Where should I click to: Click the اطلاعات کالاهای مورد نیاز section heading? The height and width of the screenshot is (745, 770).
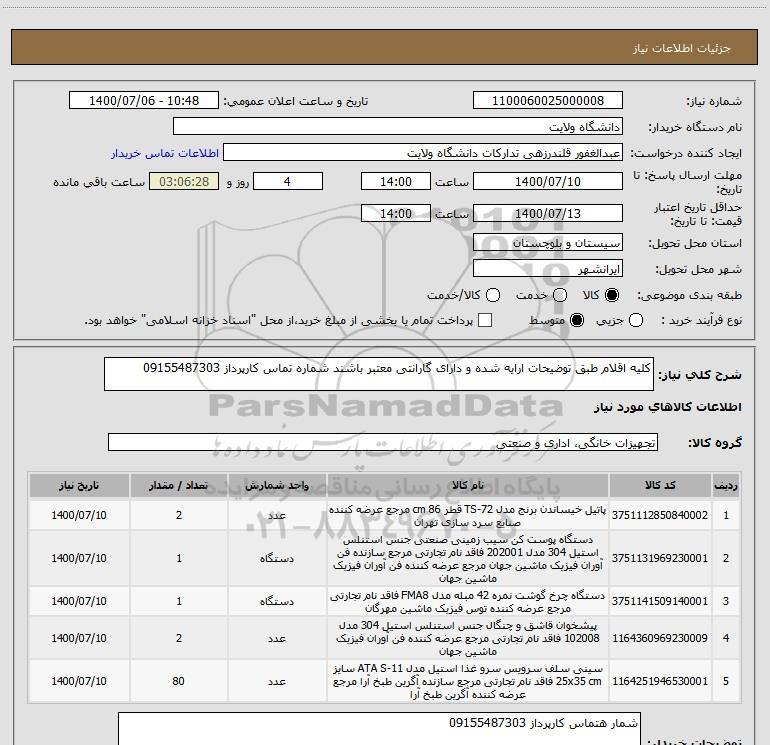coord(667,407)
